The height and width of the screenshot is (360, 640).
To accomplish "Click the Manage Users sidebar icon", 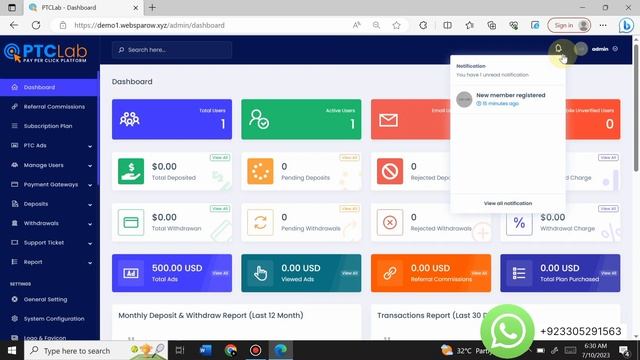I will [15, 165].
